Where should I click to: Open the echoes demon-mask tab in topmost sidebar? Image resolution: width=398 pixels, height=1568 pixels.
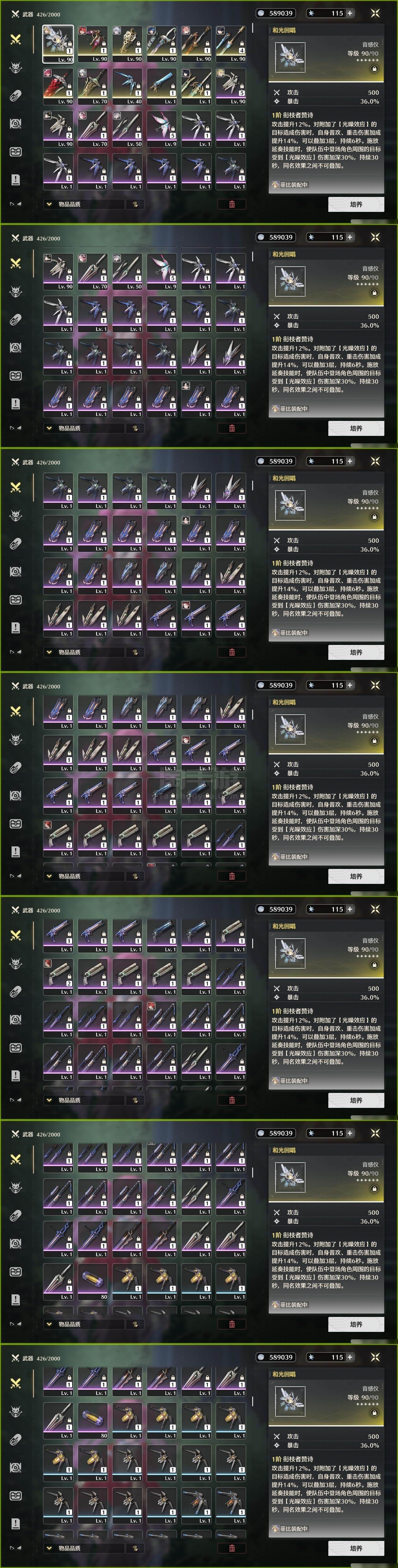(16, 67)
